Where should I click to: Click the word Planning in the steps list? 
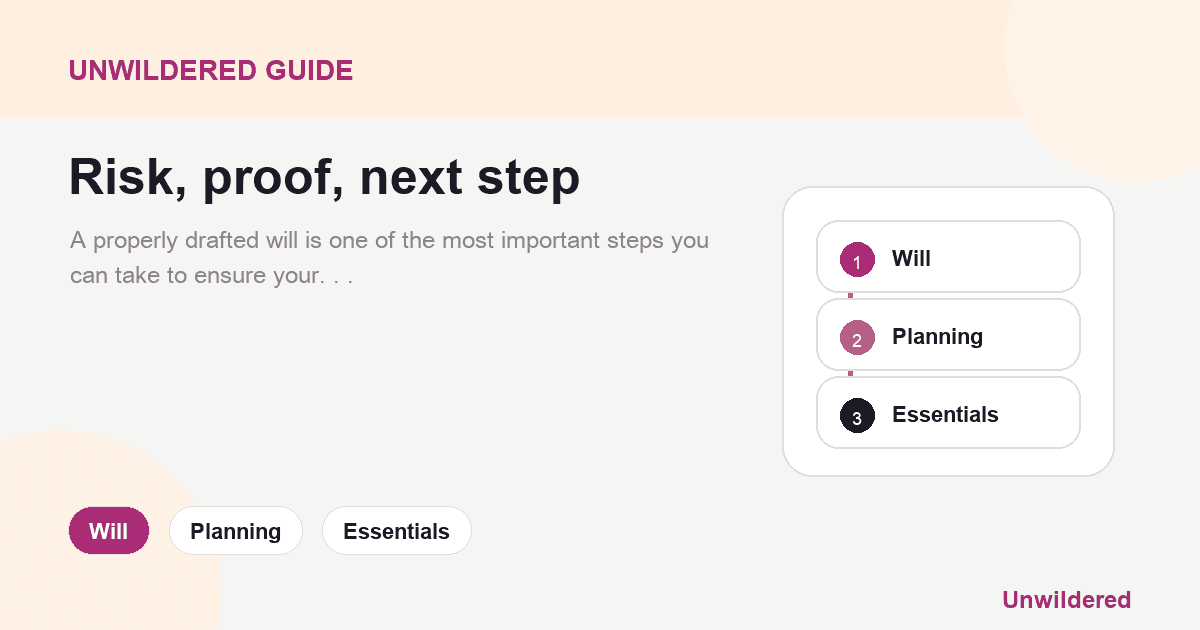[x=937, y=337]
